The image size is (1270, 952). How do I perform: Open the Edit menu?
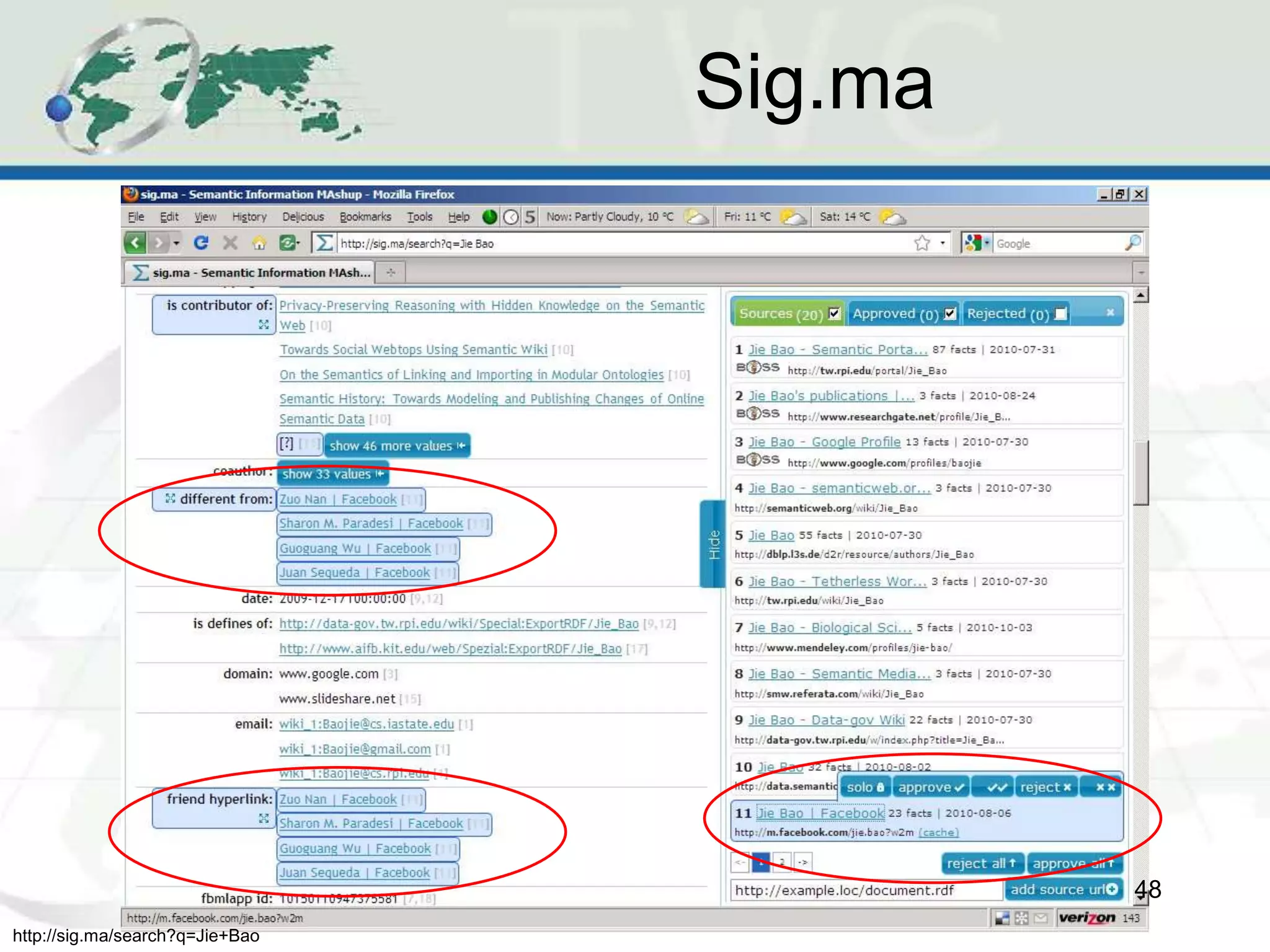[x=169, y=217]
